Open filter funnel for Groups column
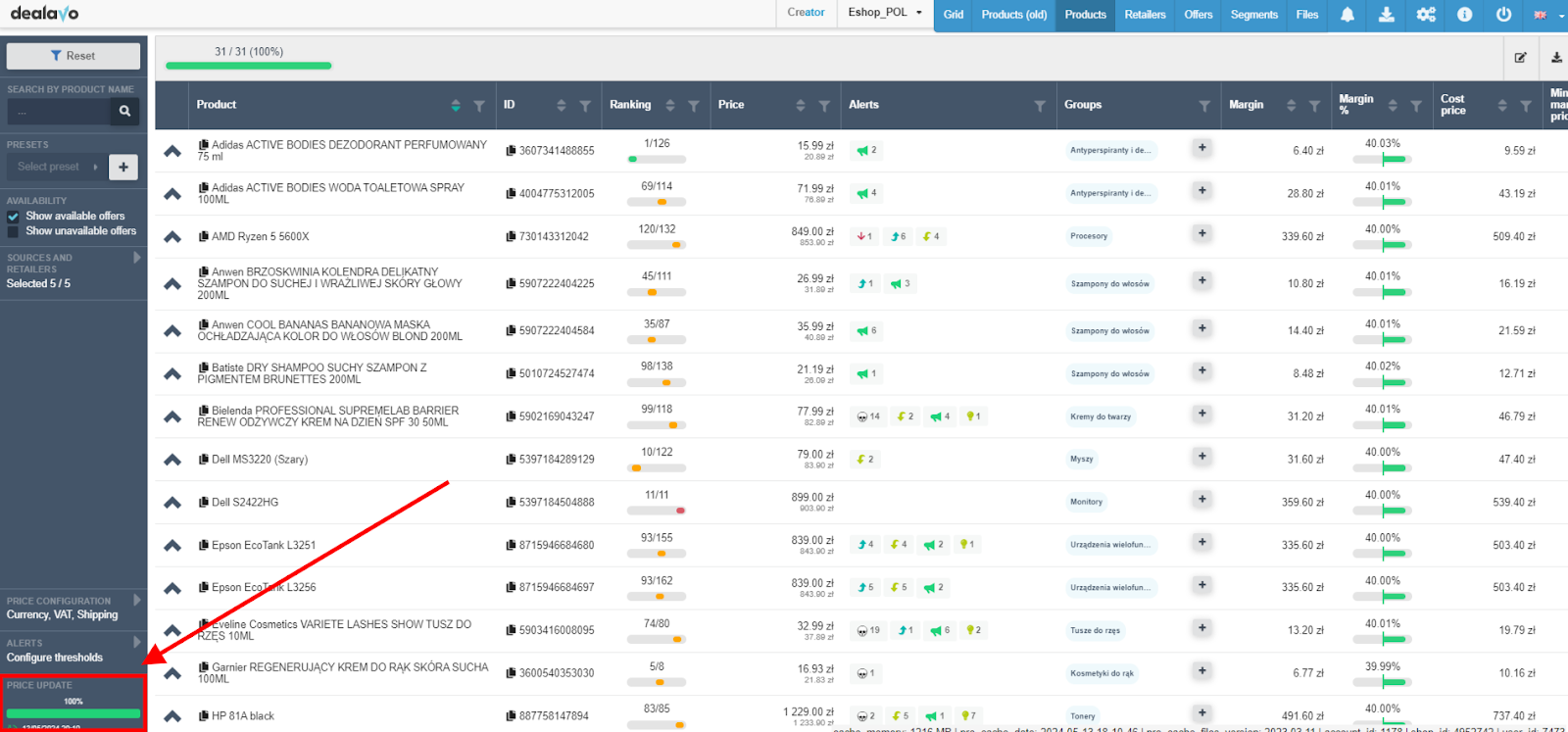Screen dimensions: 1568x732 point(1204,106)
